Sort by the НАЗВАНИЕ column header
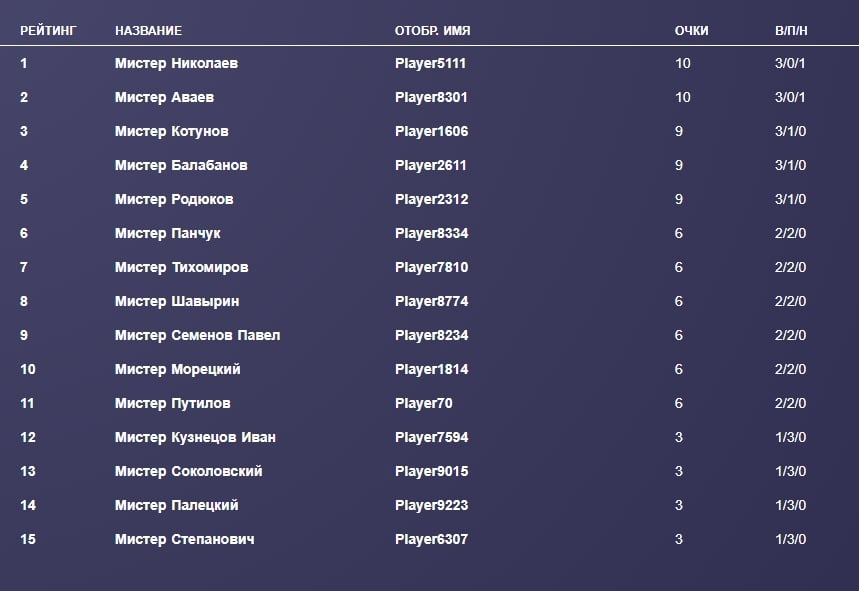Image resolution: width=859 pixels, height=591 pixels. coord(148,30)
